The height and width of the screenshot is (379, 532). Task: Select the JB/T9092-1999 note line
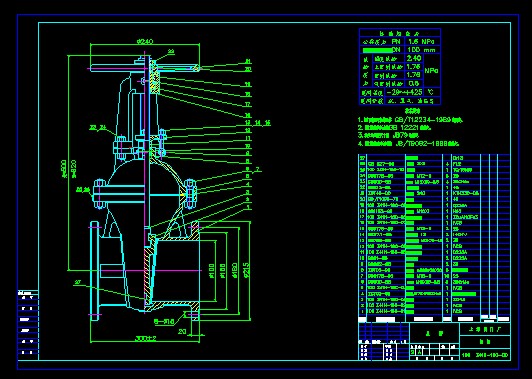pos(408,144)
